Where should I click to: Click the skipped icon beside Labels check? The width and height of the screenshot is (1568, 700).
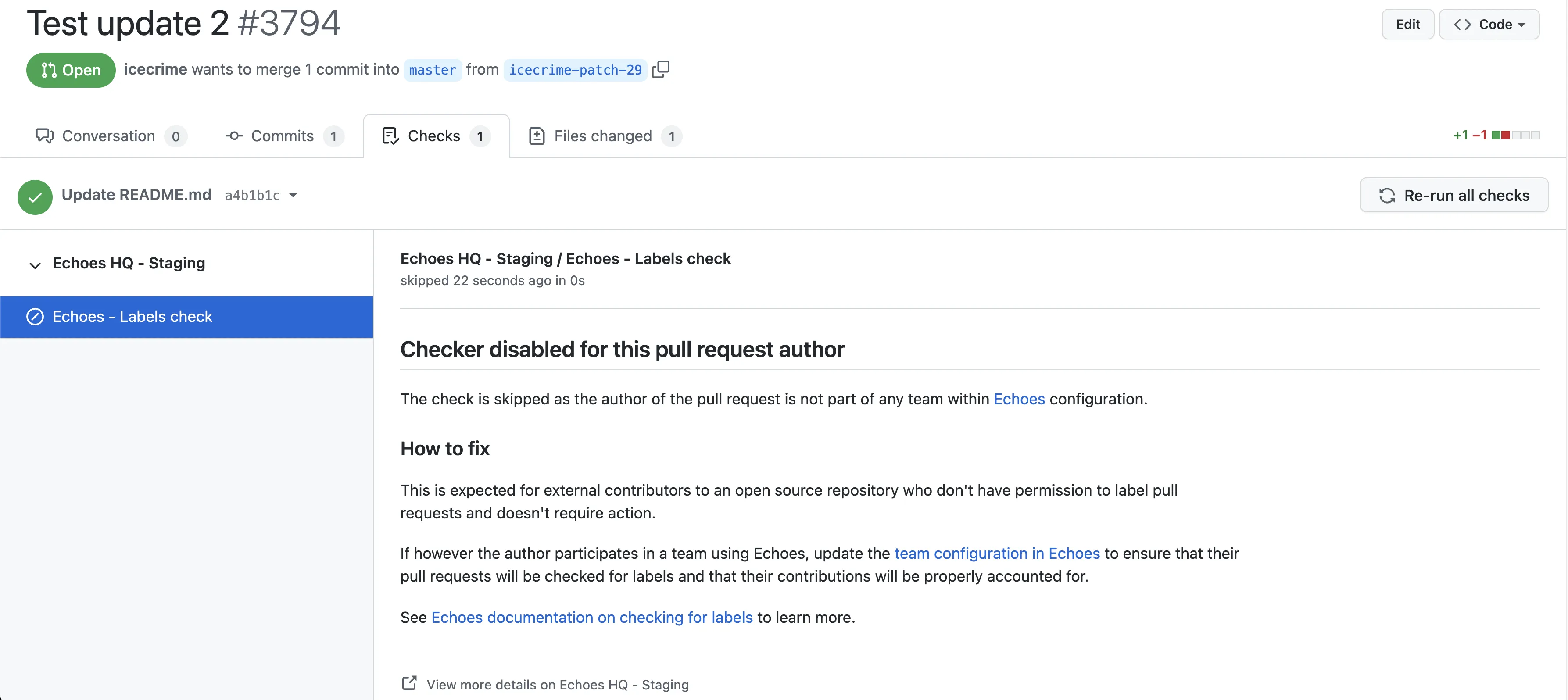(35, 317)
